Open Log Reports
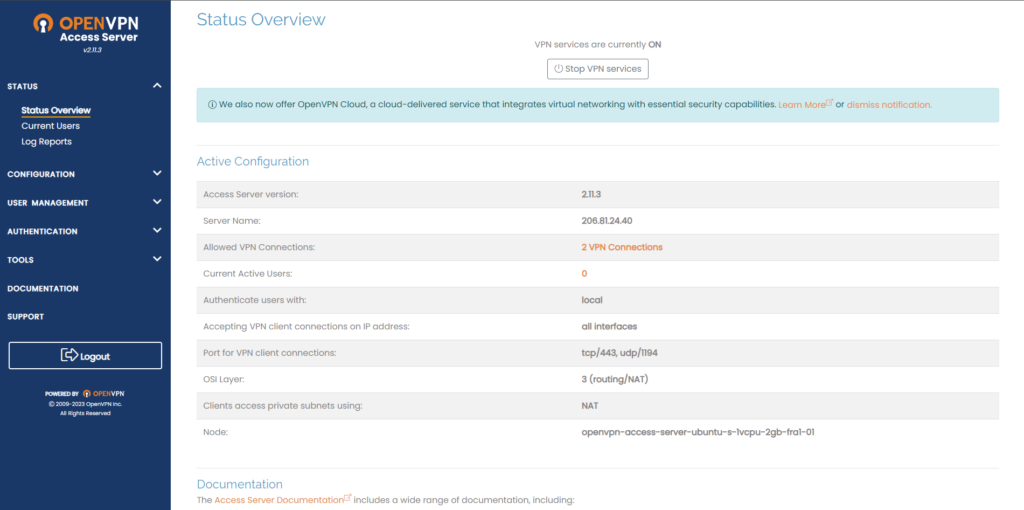The image size is (1024, 510). (x=46, y=142)
